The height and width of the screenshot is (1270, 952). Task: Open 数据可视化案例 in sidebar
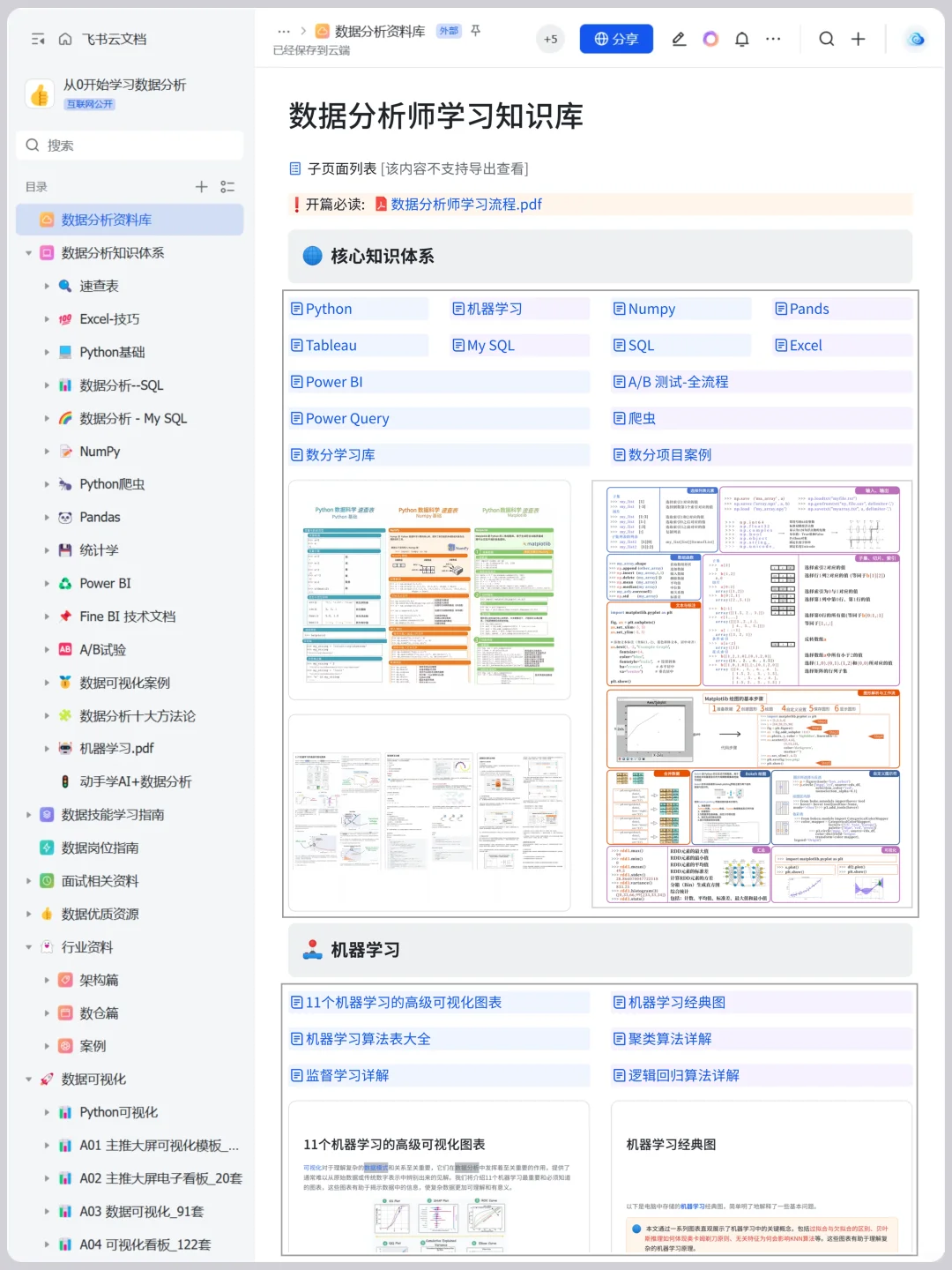[x=125, y=683]
